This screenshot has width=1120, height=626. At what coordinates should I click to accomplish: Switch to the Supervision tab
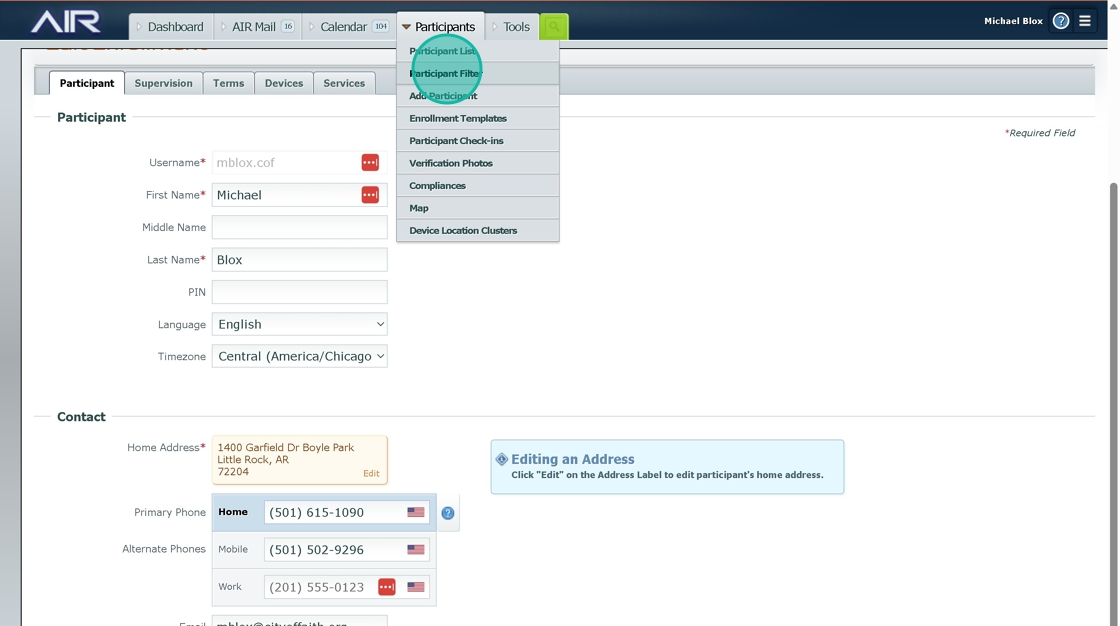click(164, 83)
